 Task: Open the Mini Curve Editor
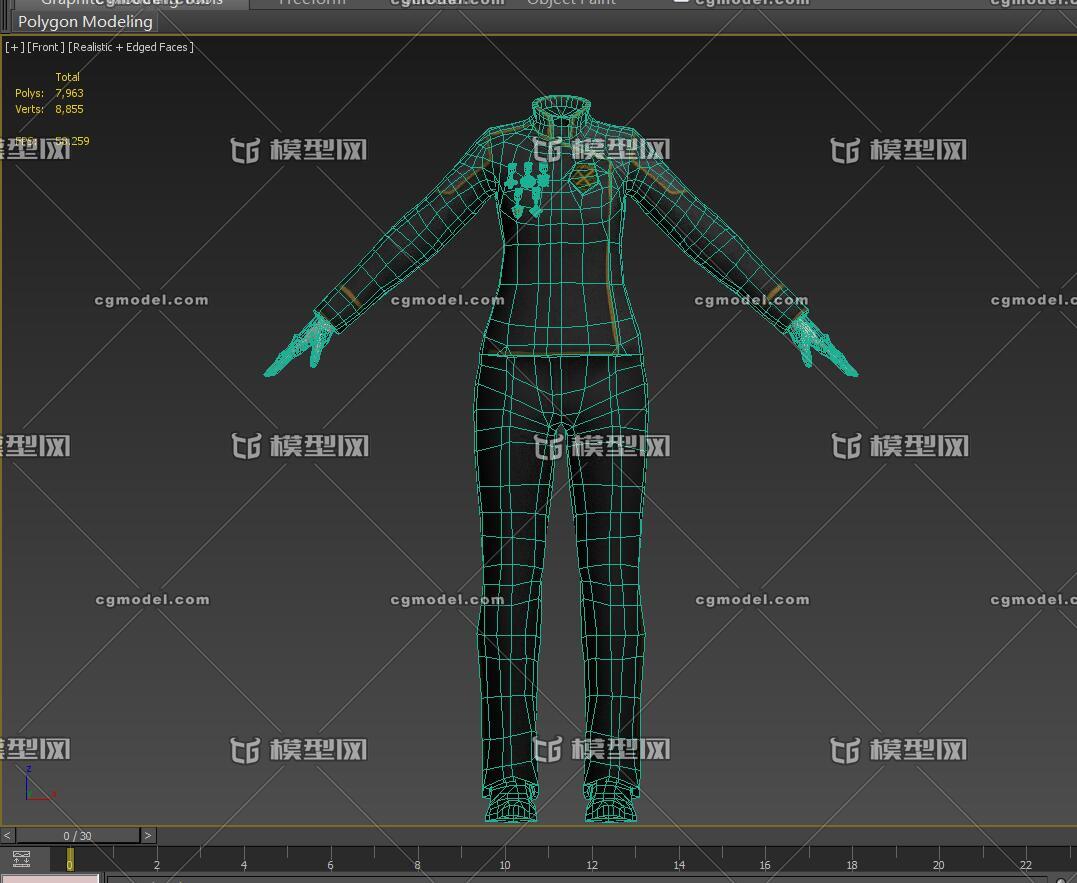(21, 859)
